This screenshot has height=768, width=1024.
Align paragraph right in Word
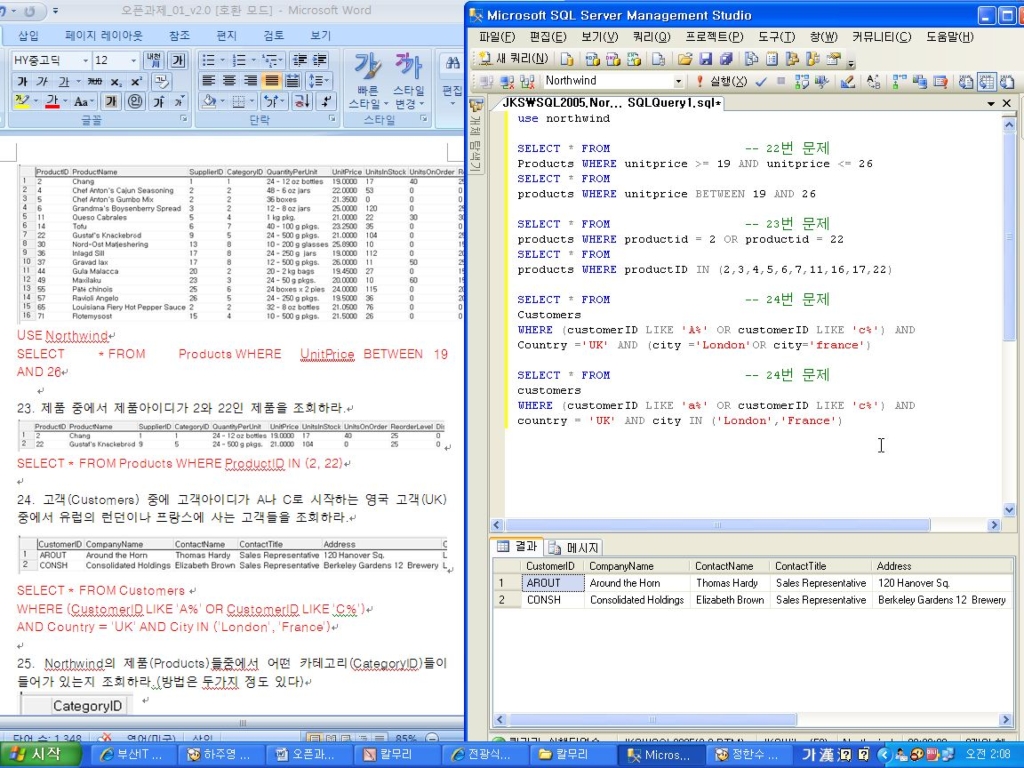[250, 81]
